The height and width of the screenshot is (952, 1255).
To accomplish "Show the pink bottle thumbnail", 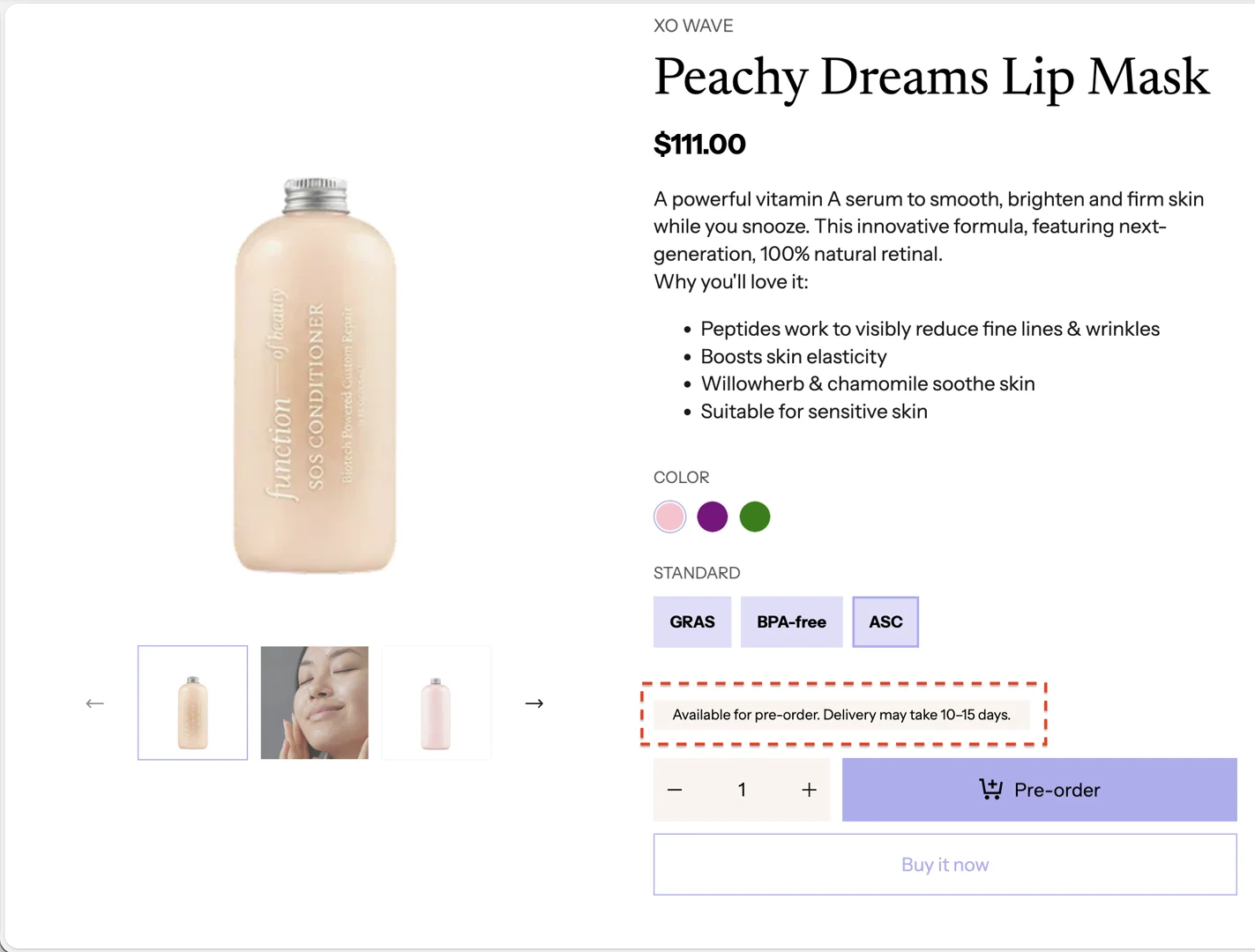I will point(437,703).
